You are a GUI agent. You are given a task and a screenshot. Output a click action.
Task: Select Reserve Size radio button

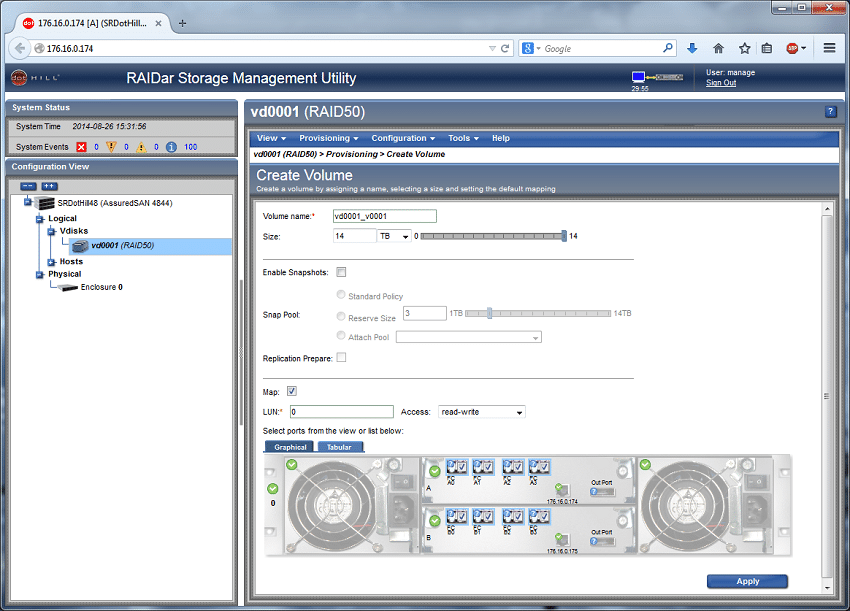[341, 316]
